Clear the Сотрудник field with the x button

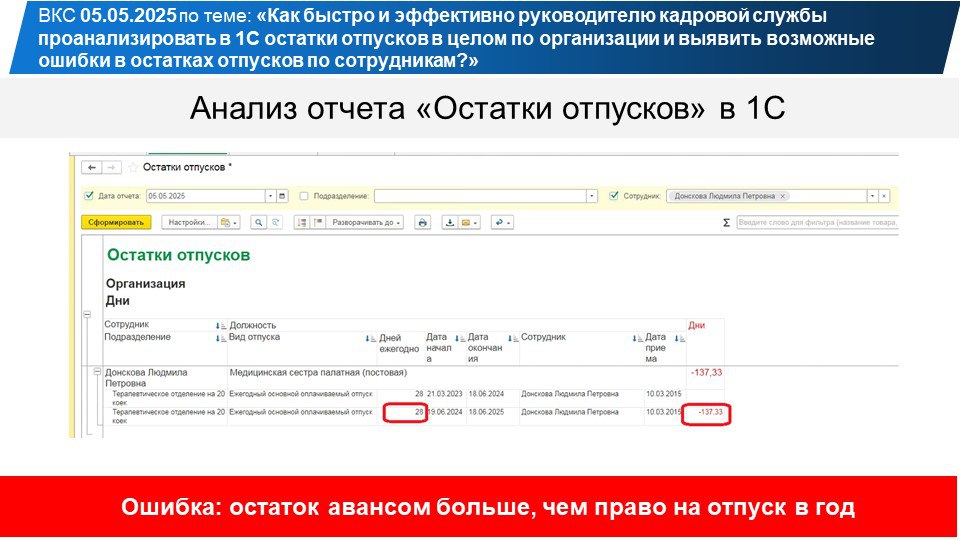click(x=883, y=196)
